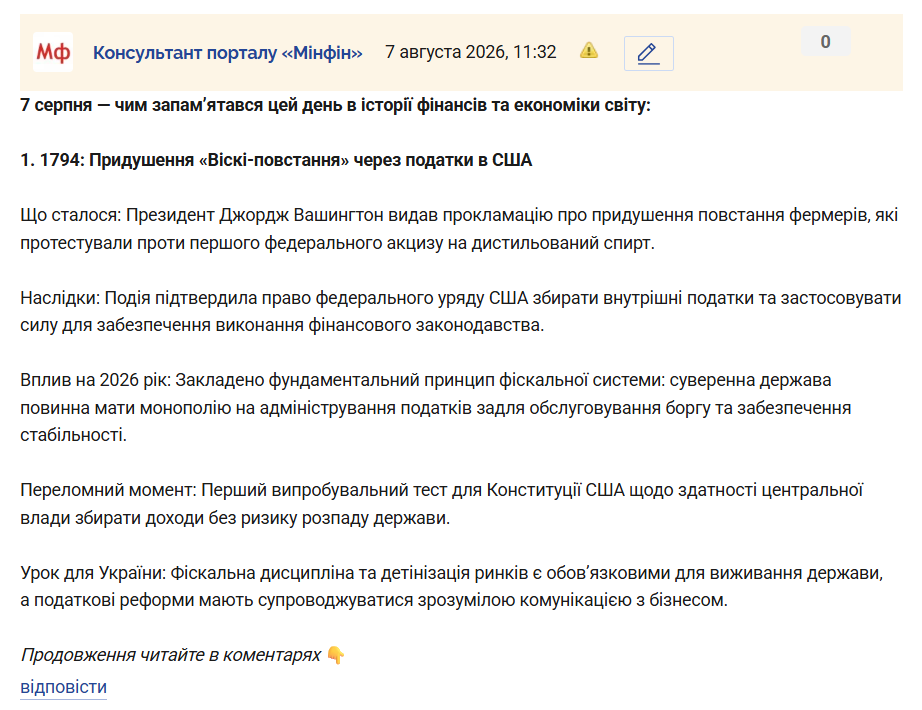The image size is (922, 710).
Task: Click the pointing-down hand emoji
Action: (336, 655)
